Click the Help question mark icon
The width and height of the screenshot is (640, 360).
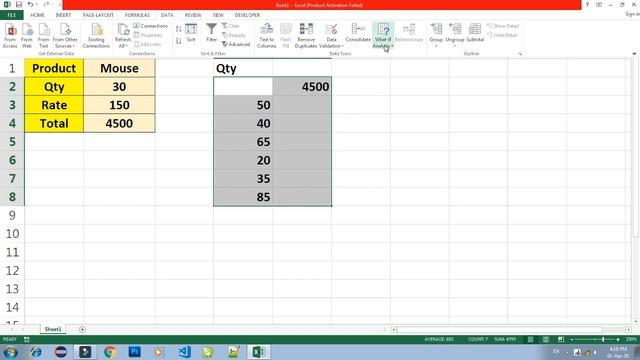[587, 4]
